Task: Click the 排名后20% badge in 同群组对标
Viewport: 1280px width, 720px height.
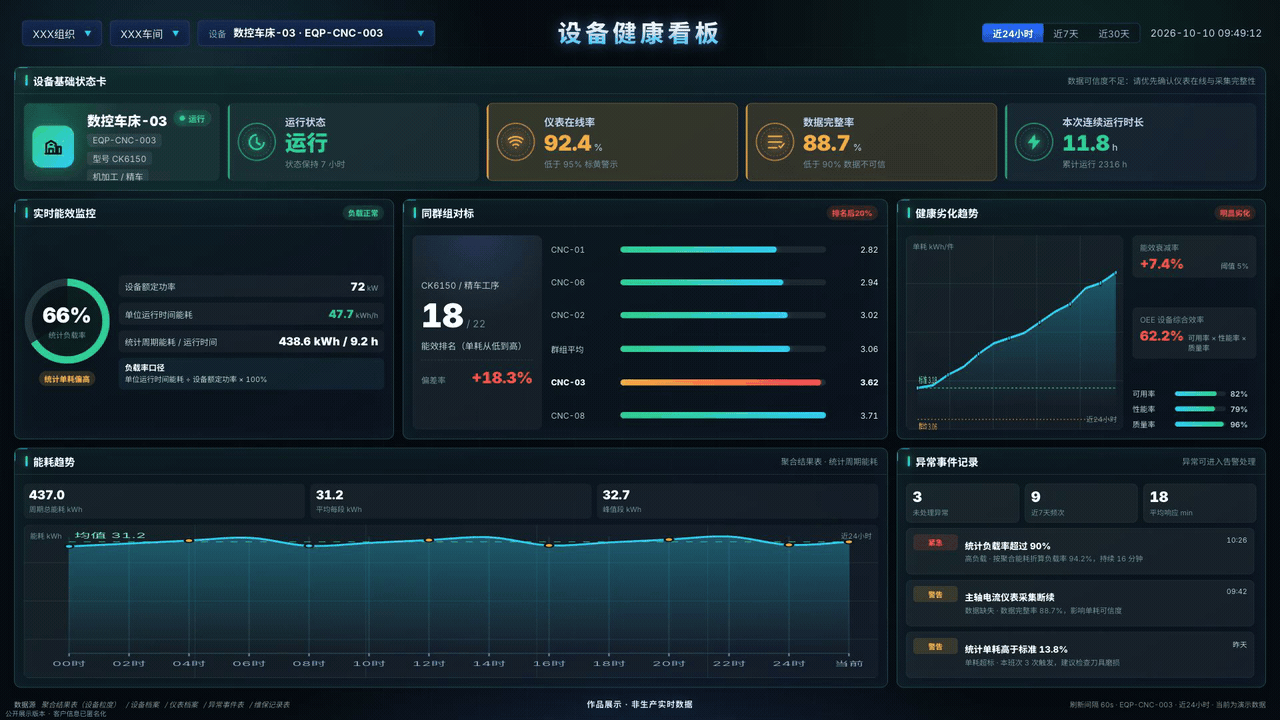Action: pos(851,213)
